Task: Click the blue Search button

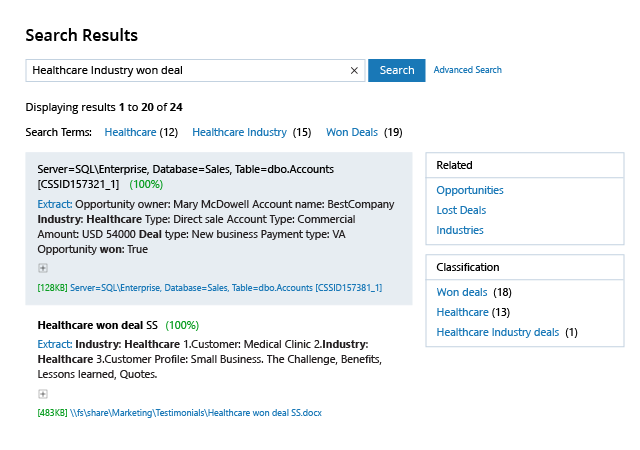Action: click(397, 71)
